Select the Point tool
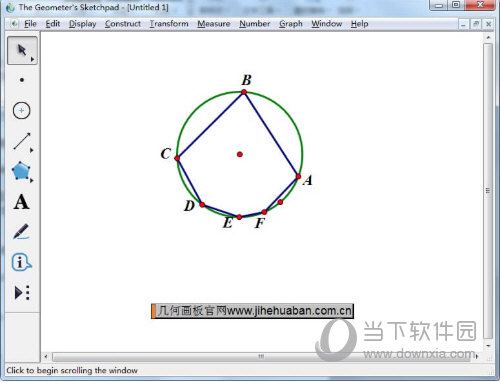 (22, 80)
